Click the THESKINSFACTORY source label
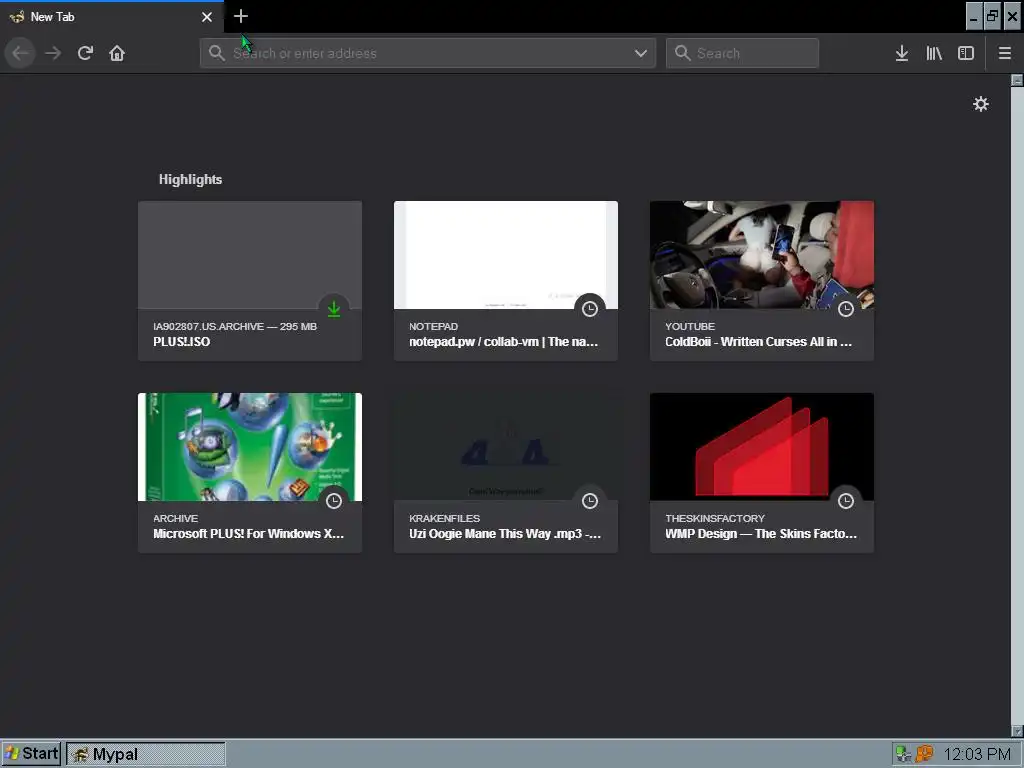Image resolution: width=1024 pixels, height=768 pixels. point(714,519)
